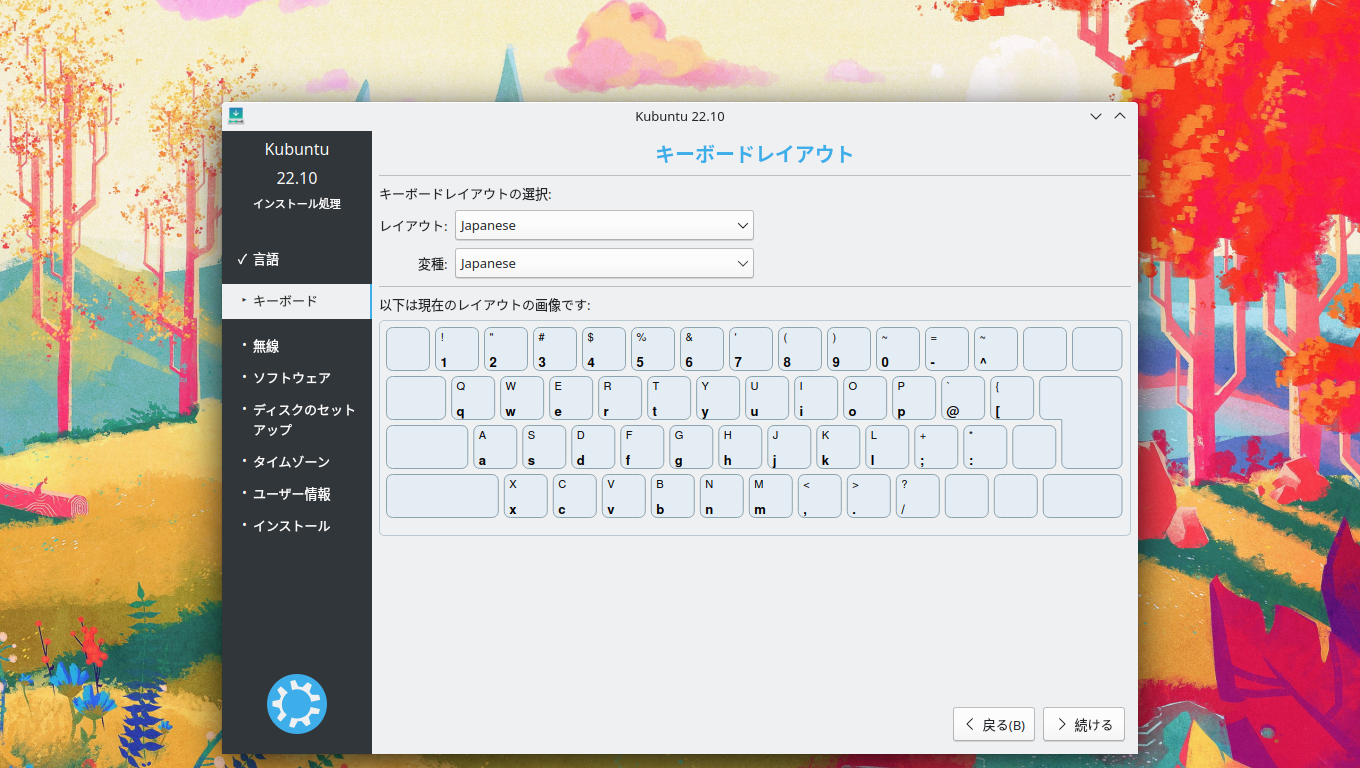Click the C key in keyboard preview
This screenshot has width=1360, height=768.
(x=575, y=496)
